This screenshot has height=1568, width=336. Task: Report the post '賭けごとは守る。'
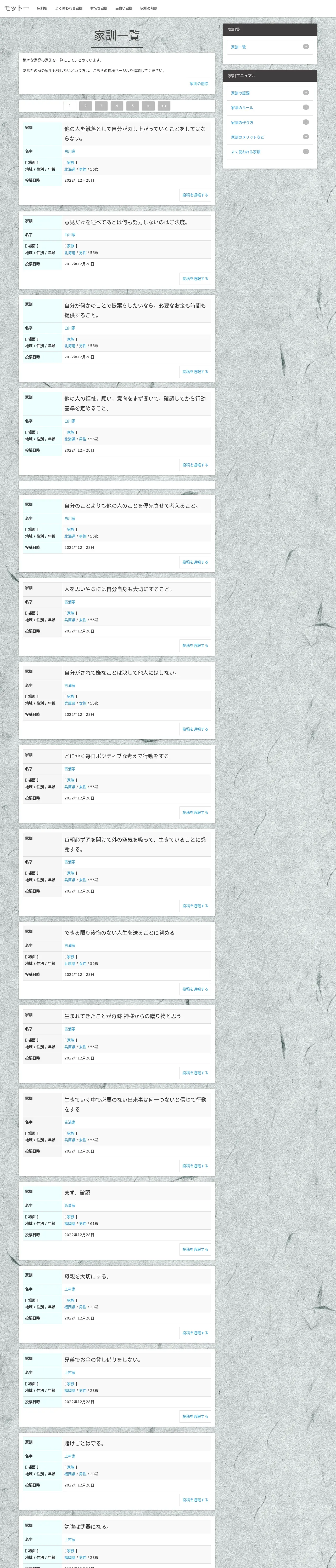point(195,1499)
